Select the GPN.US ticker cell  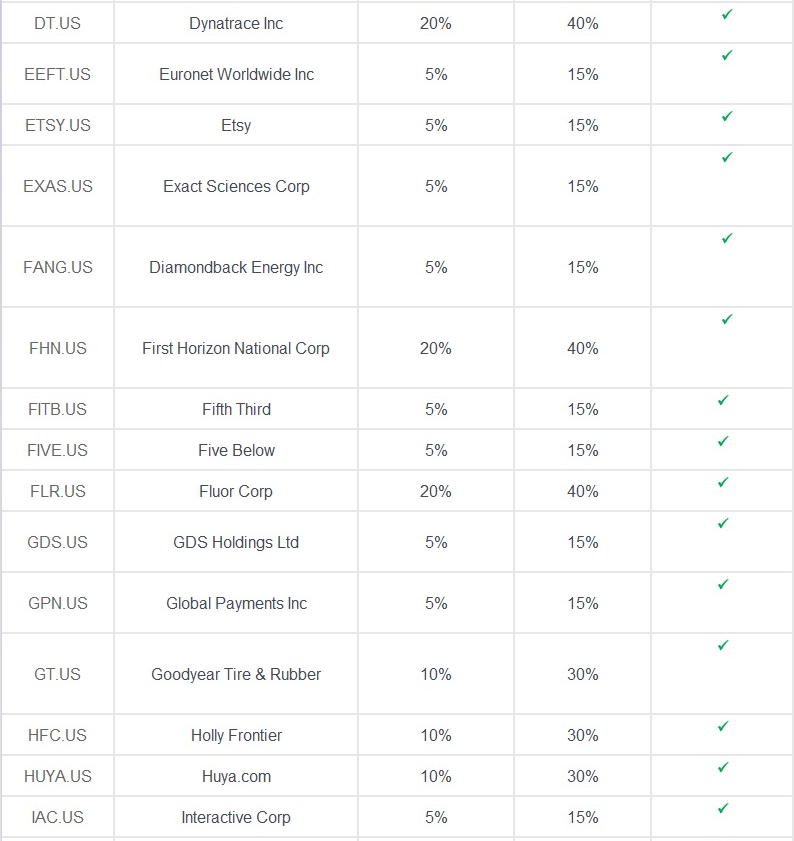[57, 603]
